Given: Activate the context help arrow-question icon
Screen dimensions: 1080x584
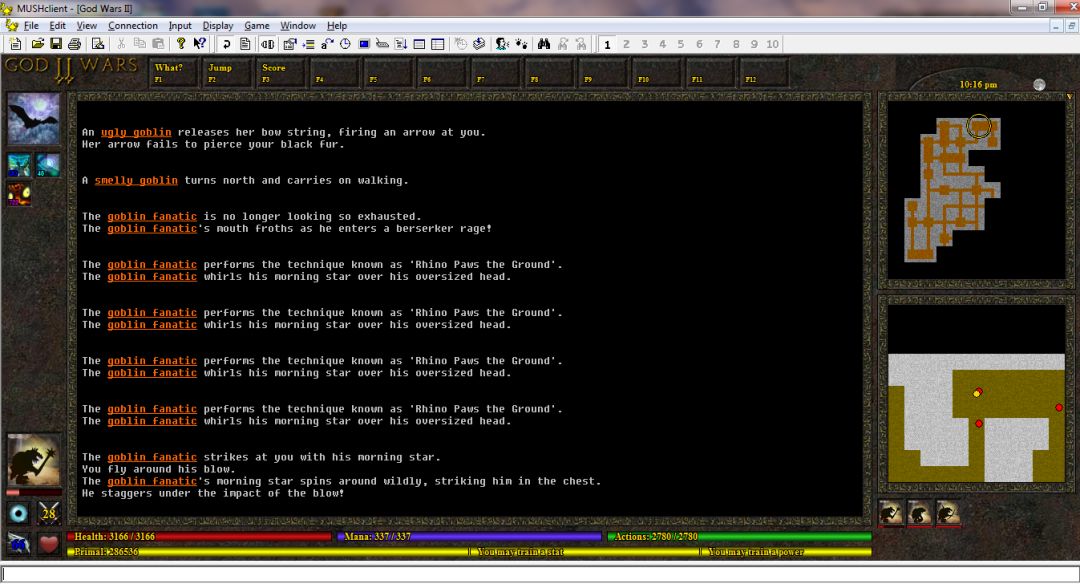Looking at the screenshot, I should point(200,44).
